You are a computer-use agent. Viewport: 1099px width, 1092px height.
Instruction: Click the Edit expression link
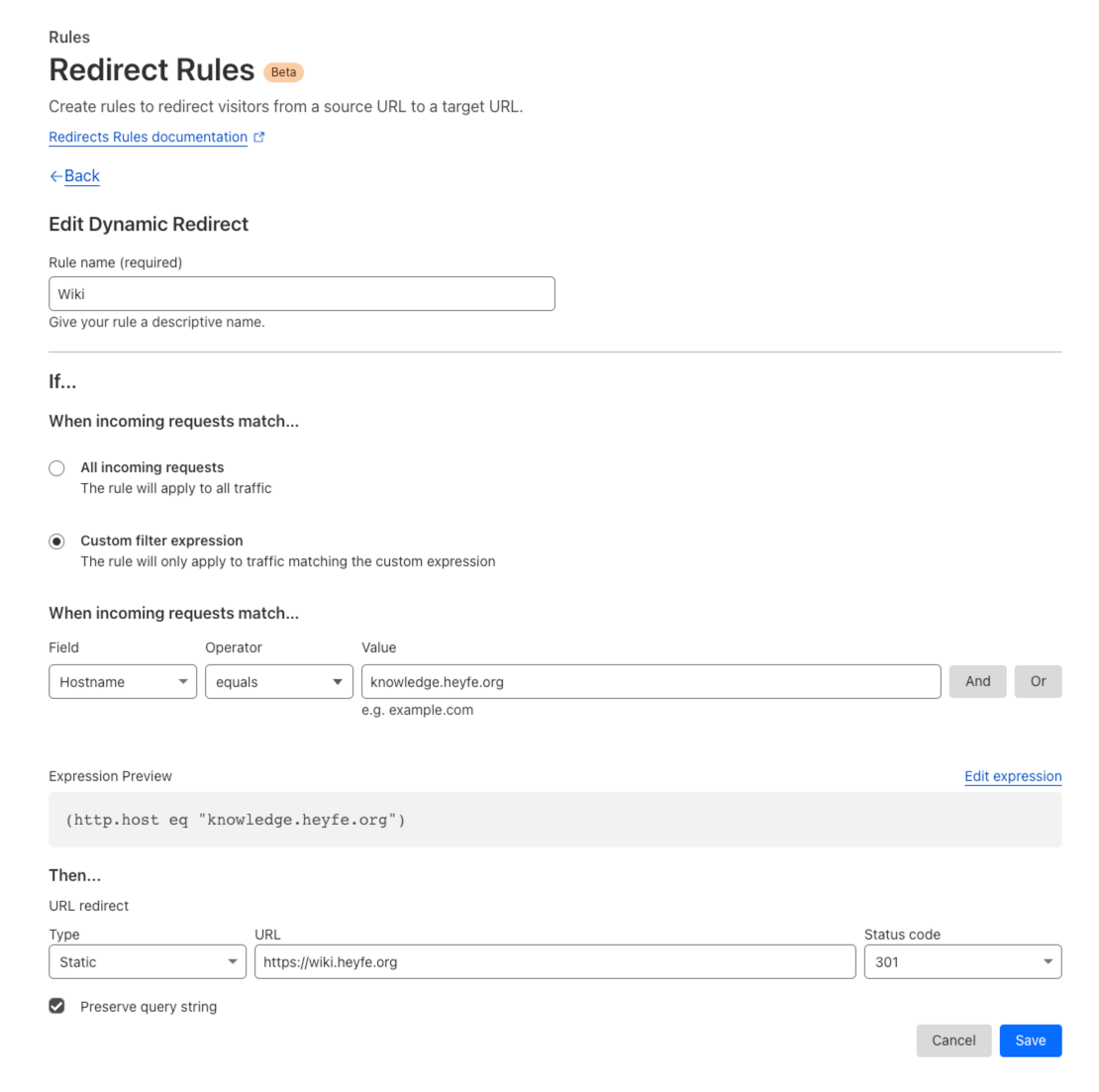click(1012, 776)
